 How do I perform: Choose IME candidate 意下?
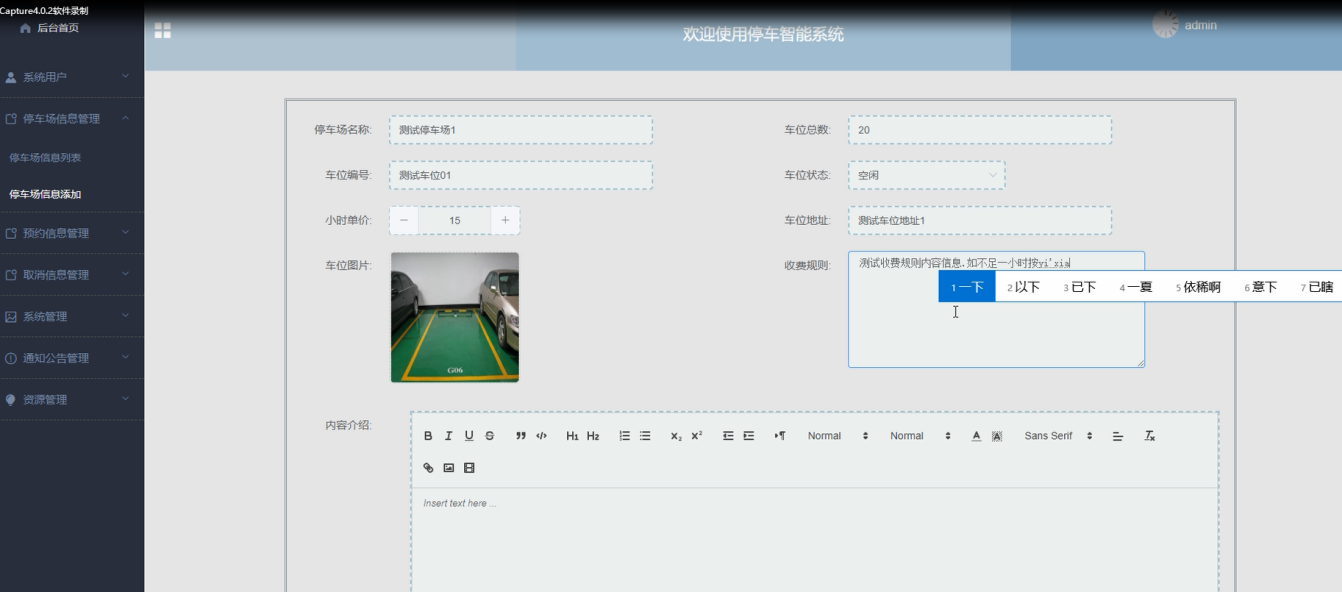click(x=1261, y=287)
